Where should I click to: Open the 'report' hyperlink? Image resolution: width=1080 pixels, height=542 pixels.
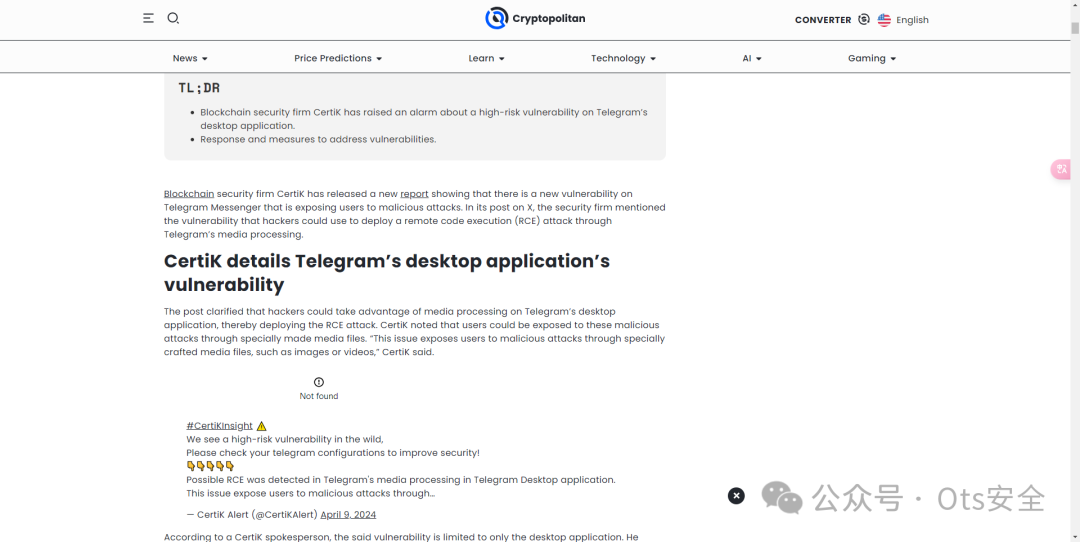pos(414,194)
